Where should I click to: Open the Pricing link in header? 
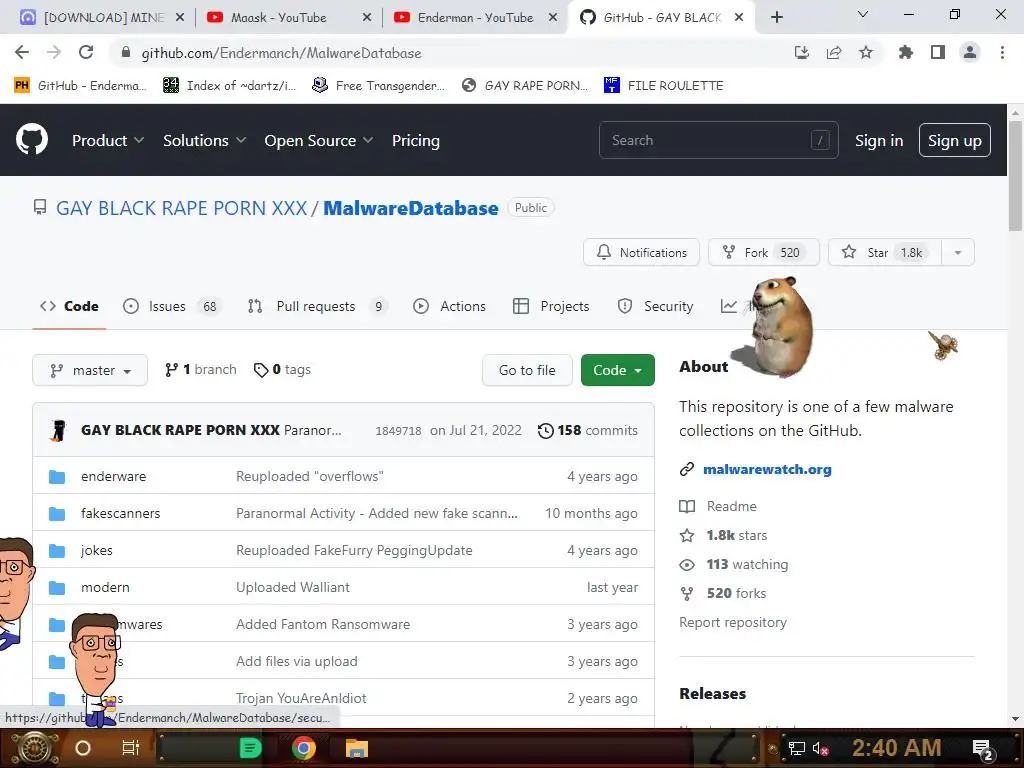[416, 140]
